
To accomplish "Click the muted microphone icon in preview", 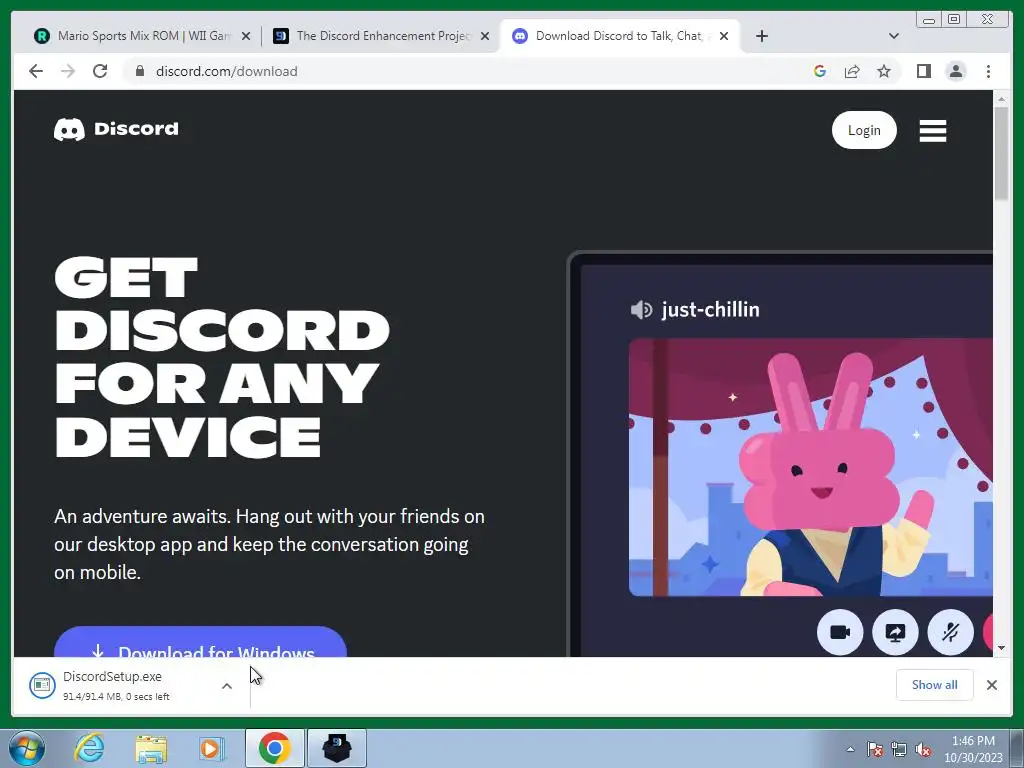I will 950,632.
